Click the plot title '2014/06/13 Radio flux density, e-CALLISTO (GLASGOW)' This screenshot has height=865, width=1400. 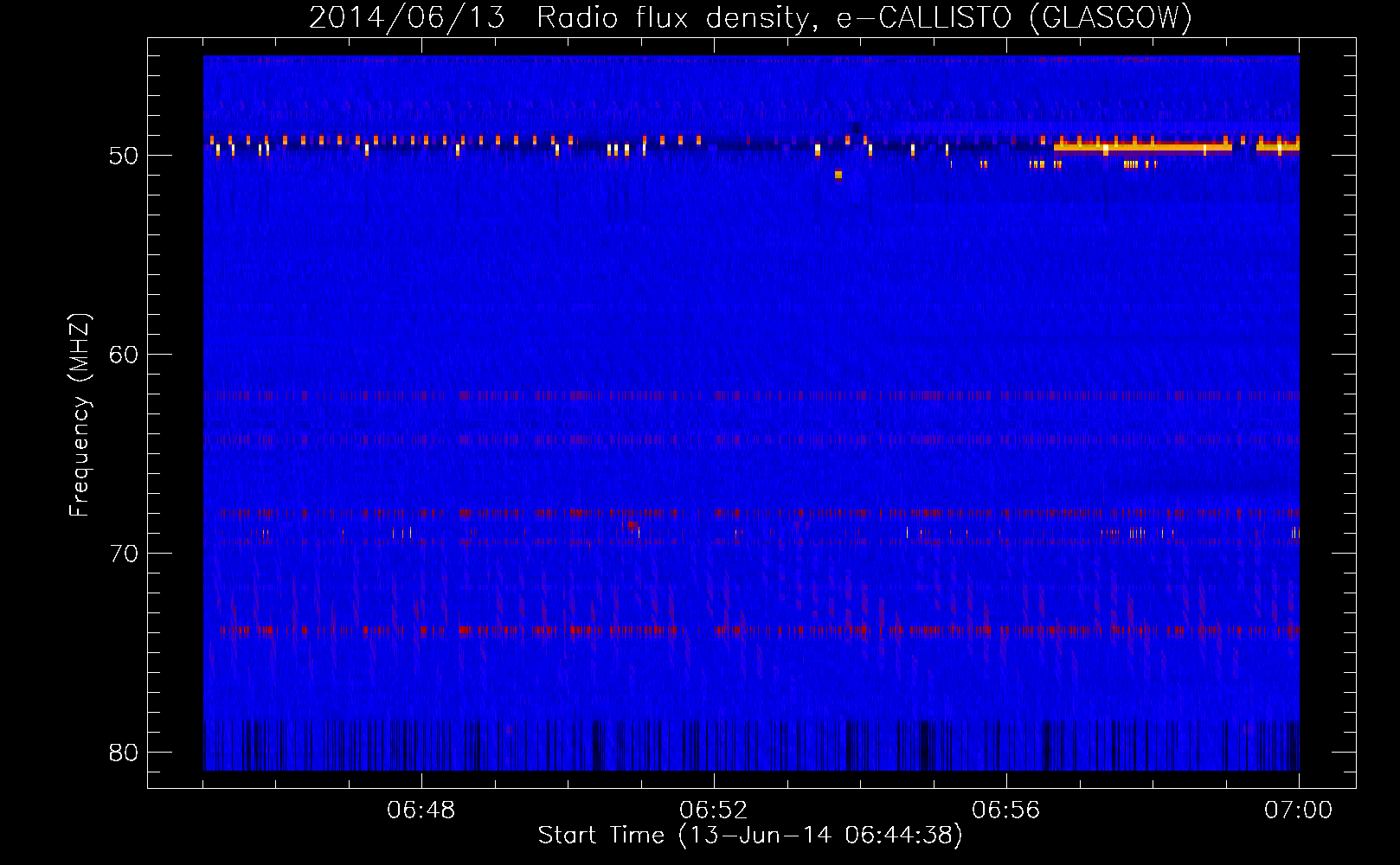(750, 17)
